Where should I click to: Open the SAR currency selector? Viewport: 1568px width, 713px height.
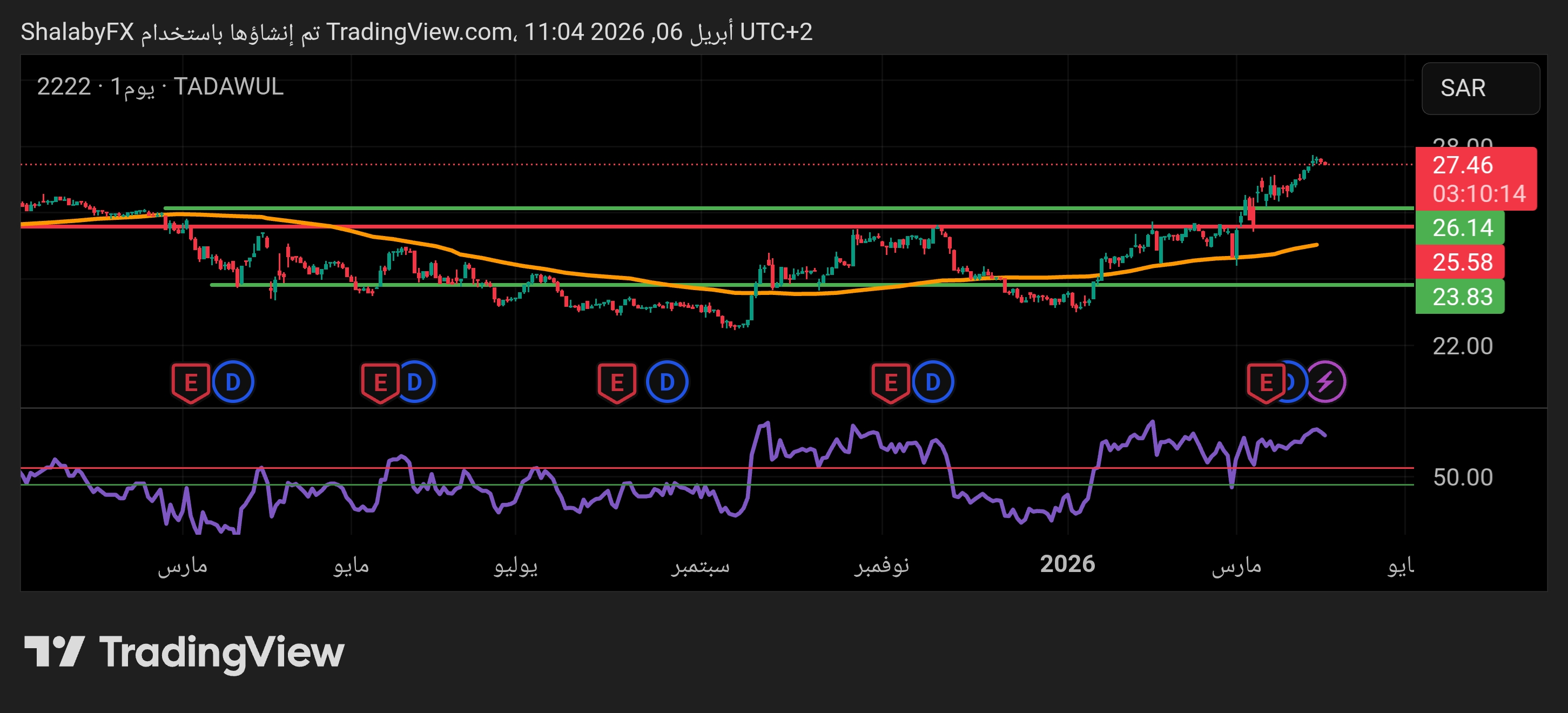tap(1480, 88)
